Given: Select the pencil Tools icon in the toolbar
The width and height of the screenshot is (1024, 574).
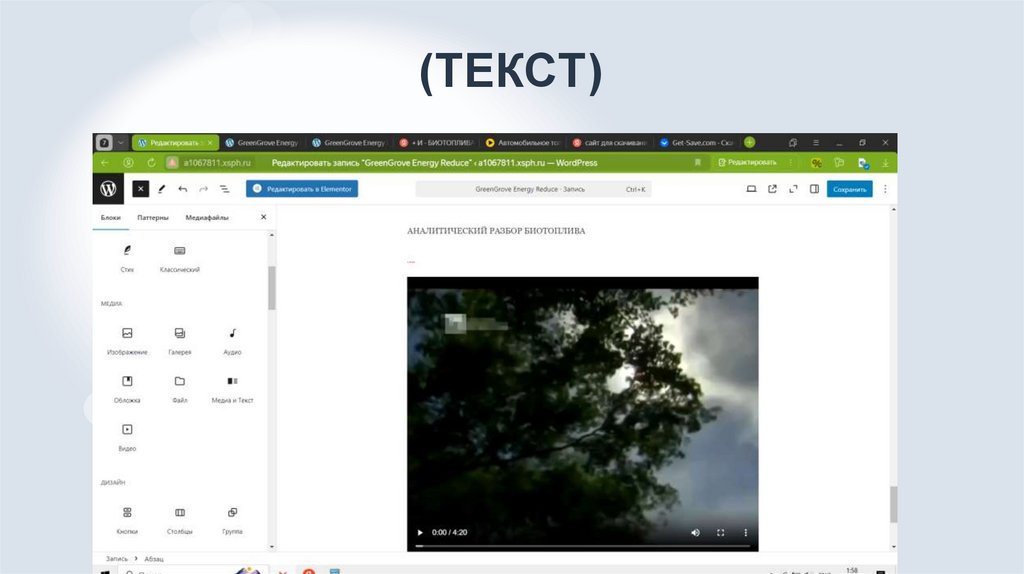Looking at the screenshot, I should 161,189.
